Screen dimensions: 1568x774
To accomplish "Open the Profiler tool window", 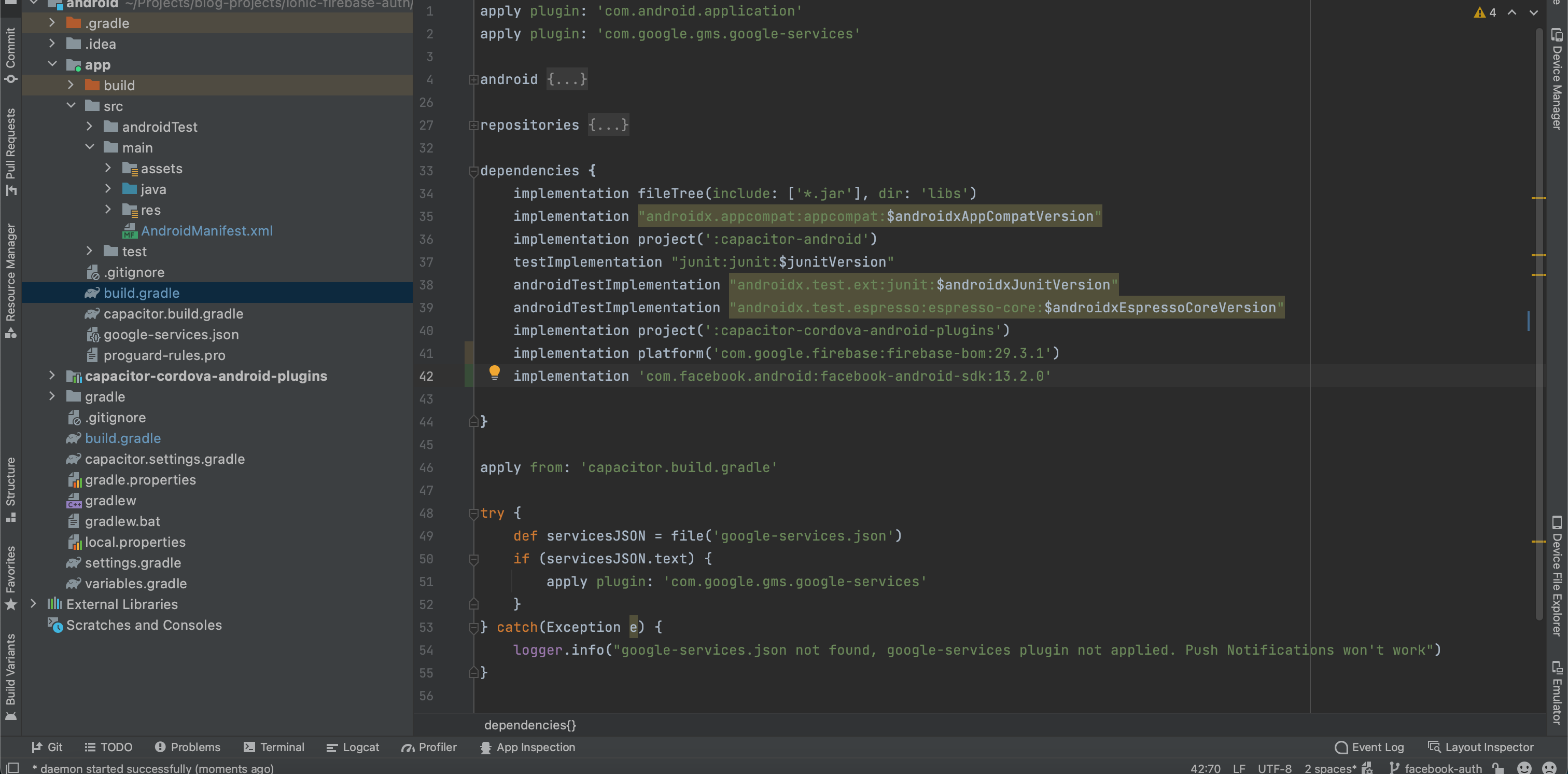I will click(x=429, y=747).
